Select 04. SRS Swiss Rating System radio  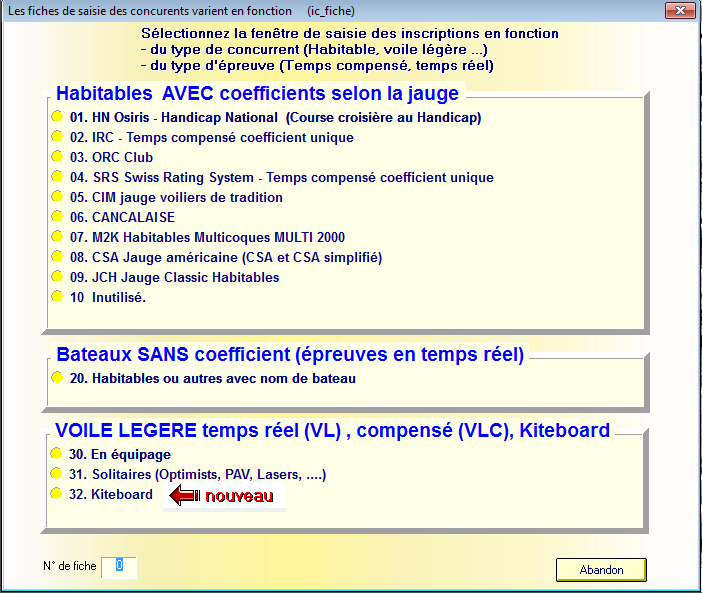point(57,177)
